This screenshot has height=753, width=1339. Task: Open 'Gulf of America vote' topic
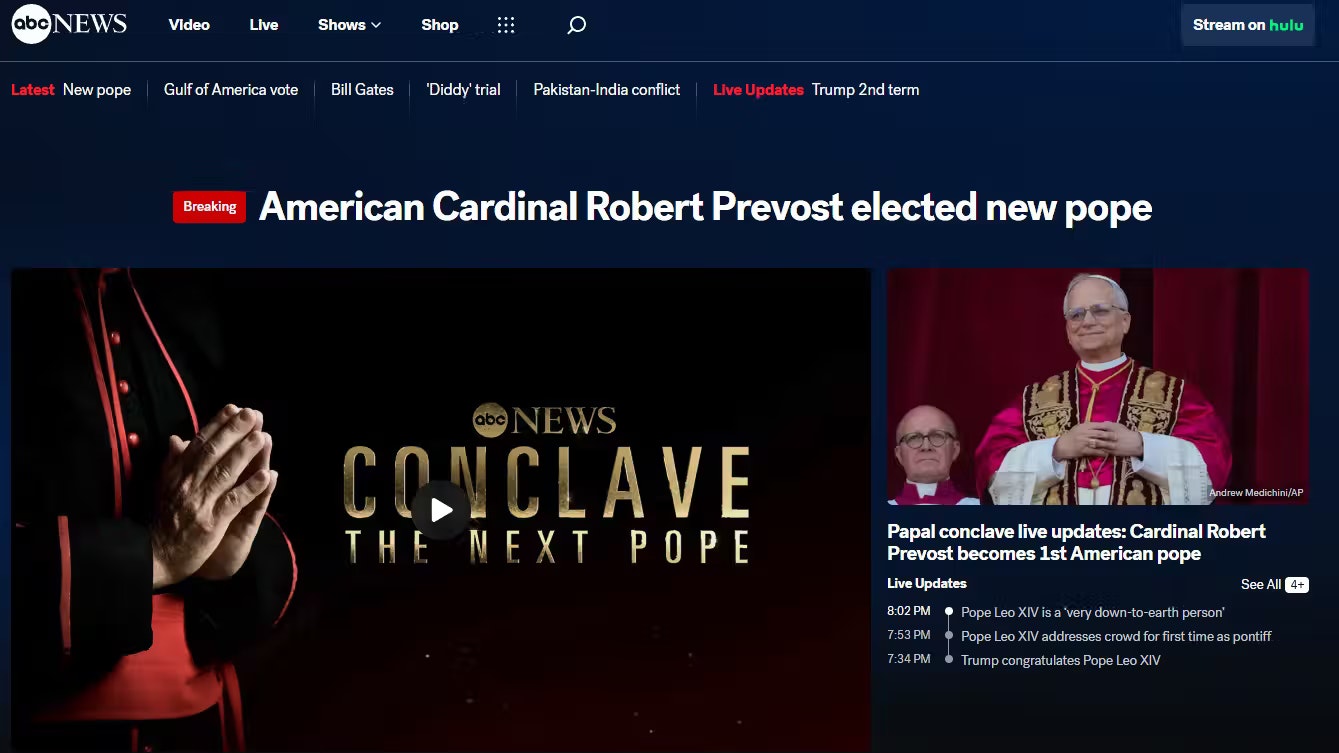pos(231,90)
